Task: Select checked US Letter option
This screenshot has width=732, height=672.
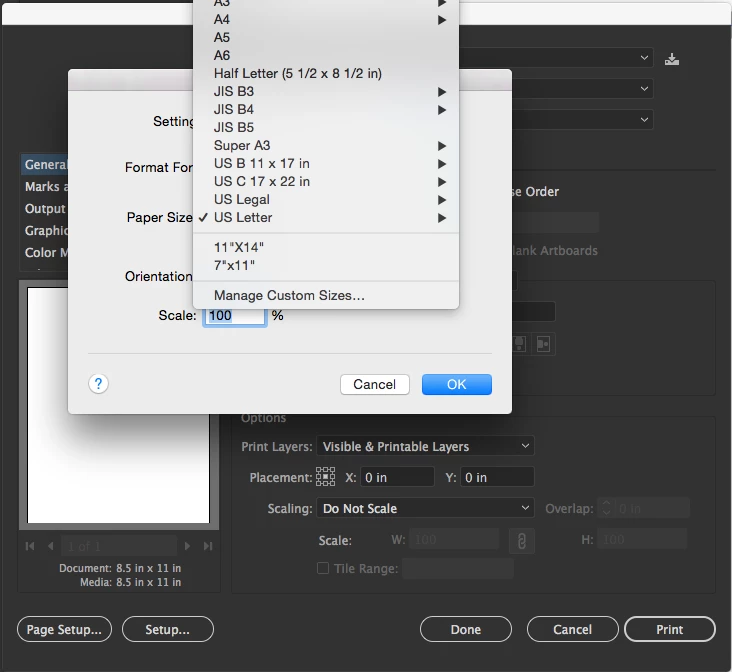Action: point(326,218)
